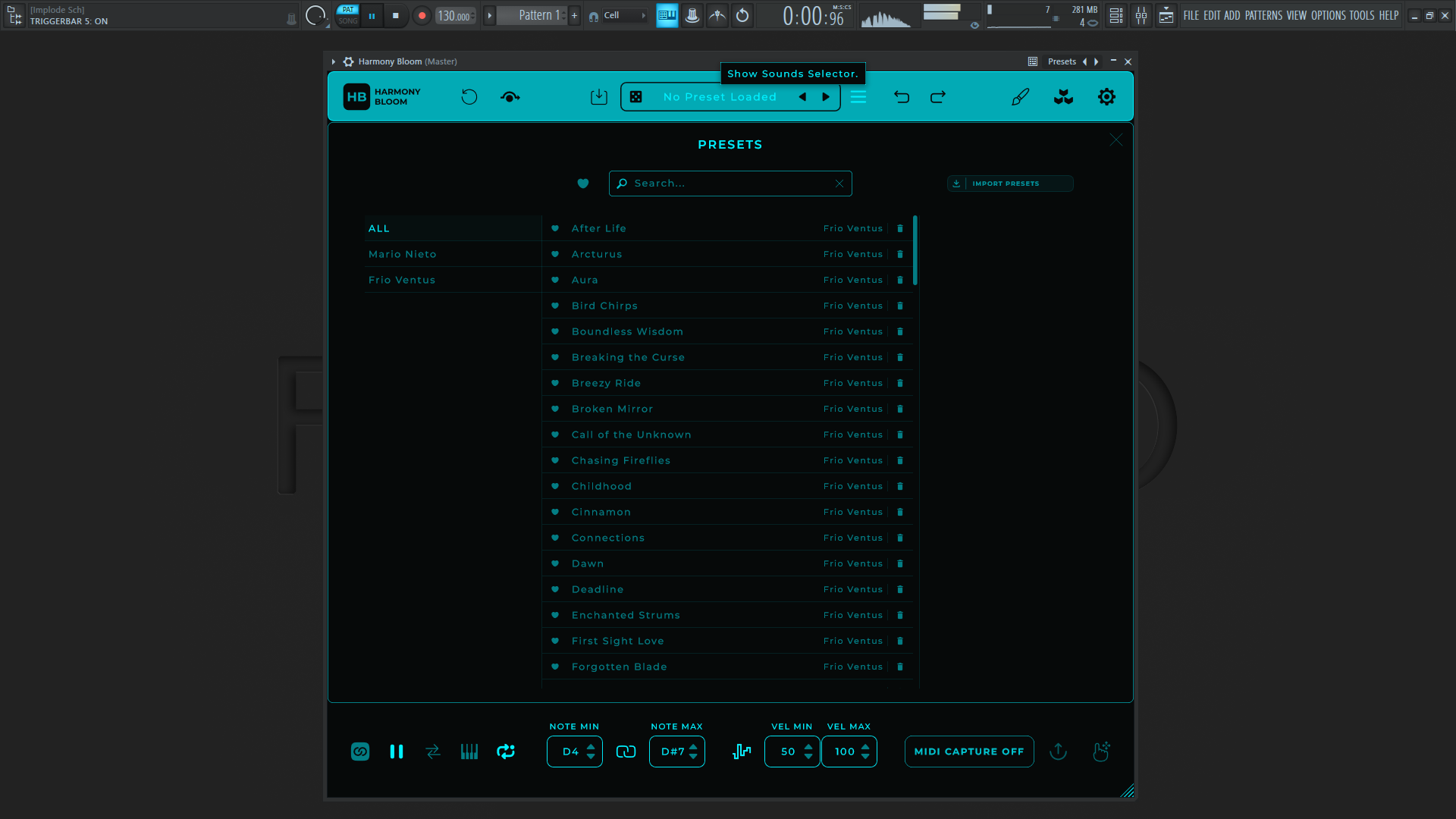Toggle the link sync icon at bottom left
The image size is (1456, 819).
360,752
